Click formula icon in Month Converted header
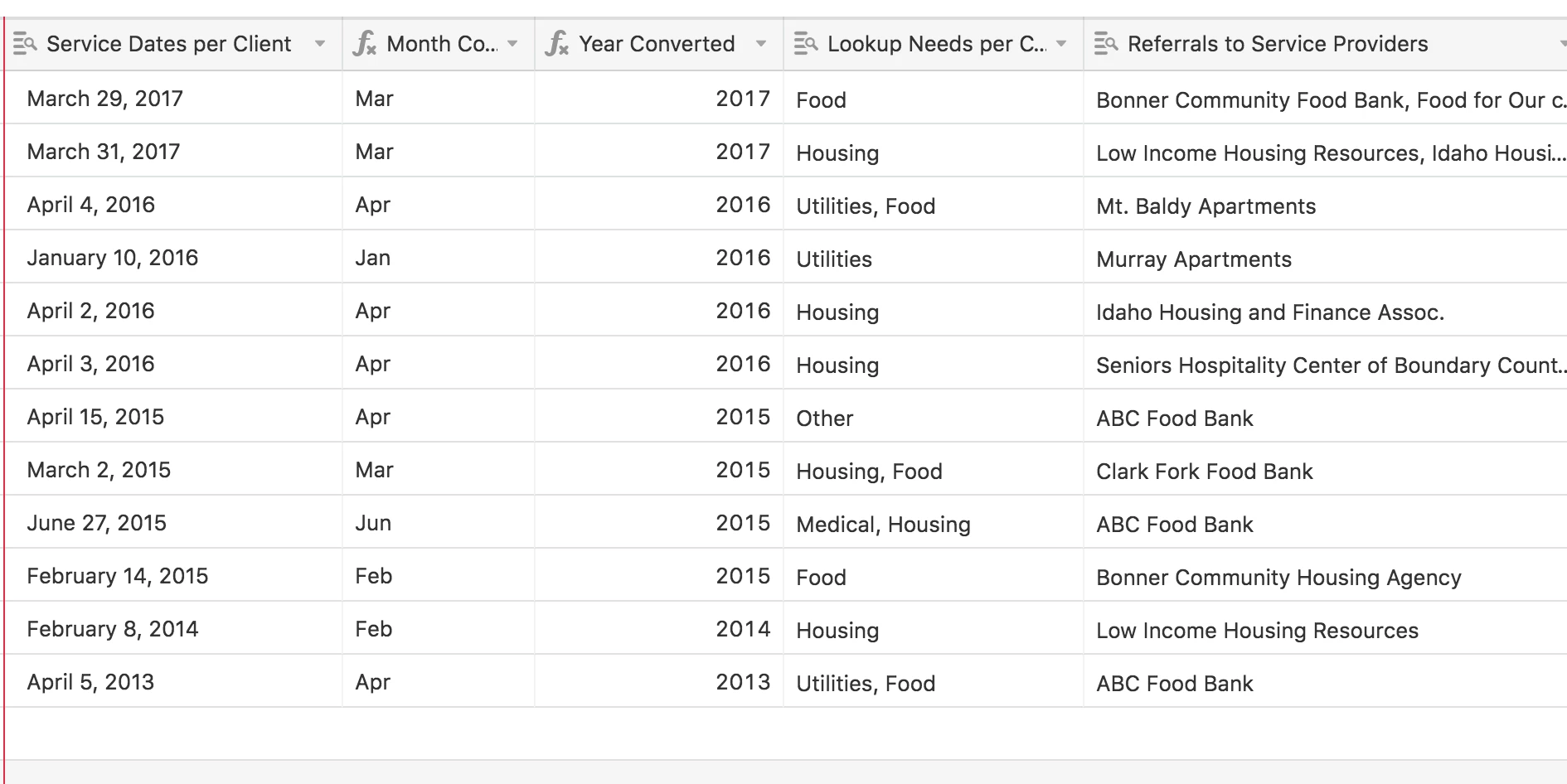 pos(364,43)
